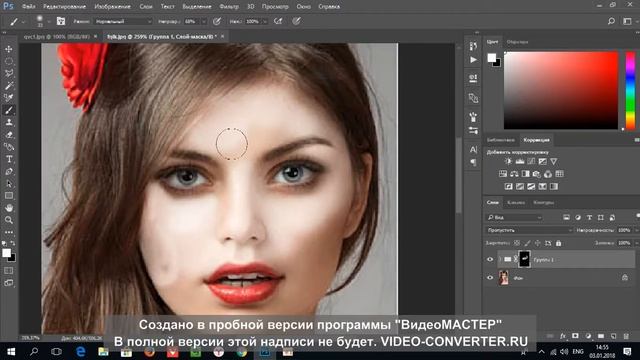Select the Zoom magnifier tool
The height and width of the screenshot is (360, 640).
pyautogui.click(x=9, y=220)
